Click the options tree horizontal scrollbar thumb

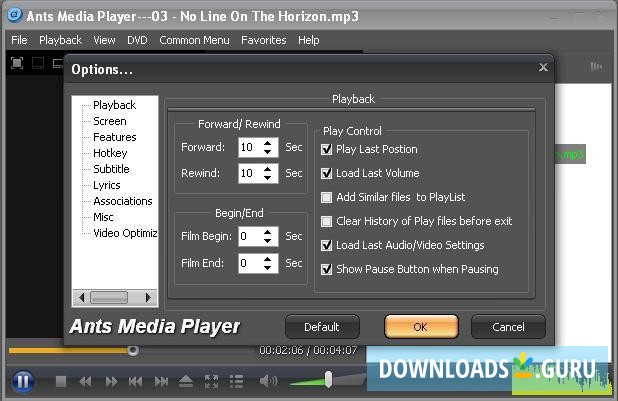pos(109,297)
